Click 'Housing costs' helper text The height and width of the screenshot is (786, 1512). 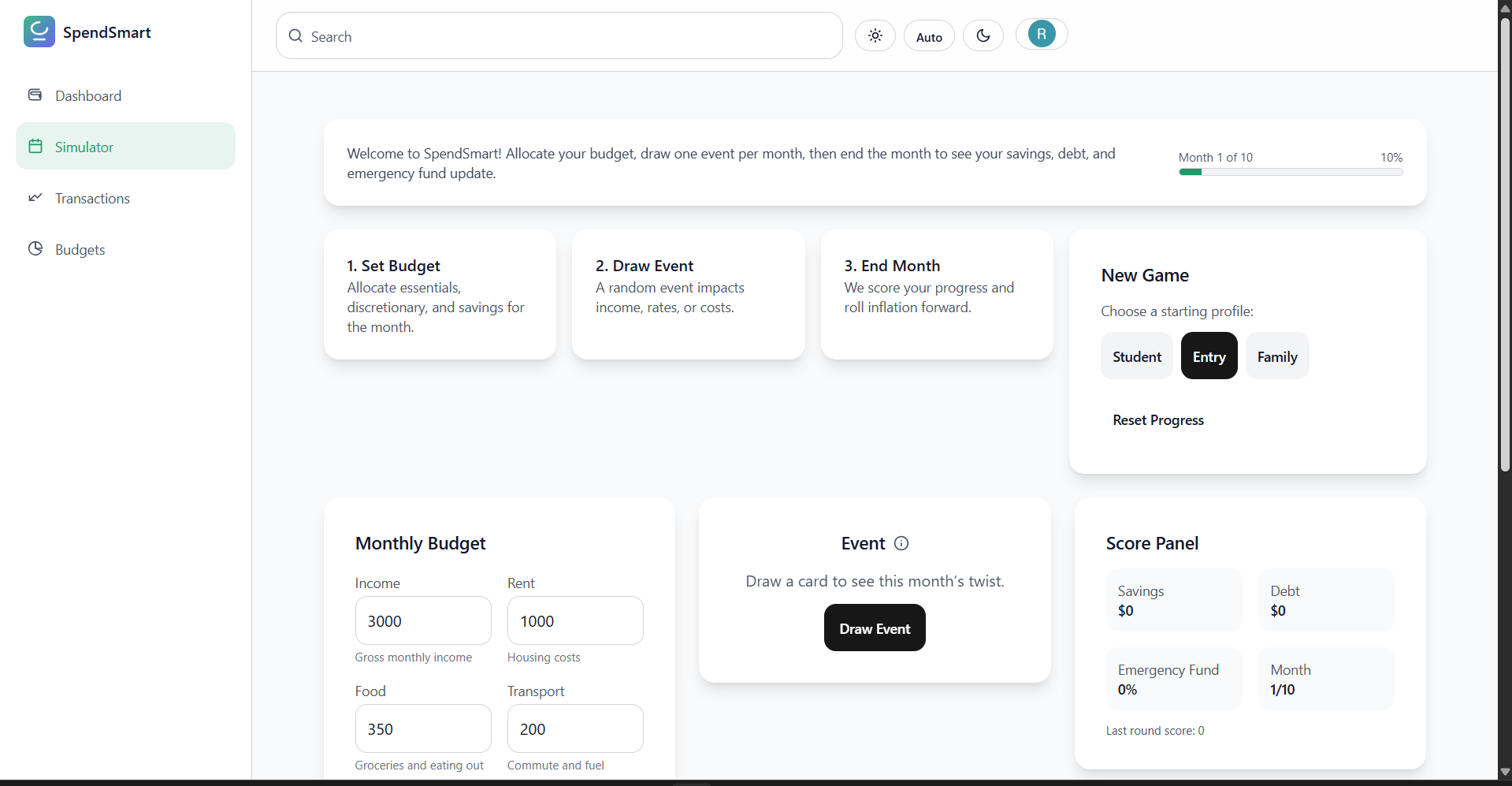point(544,657)
